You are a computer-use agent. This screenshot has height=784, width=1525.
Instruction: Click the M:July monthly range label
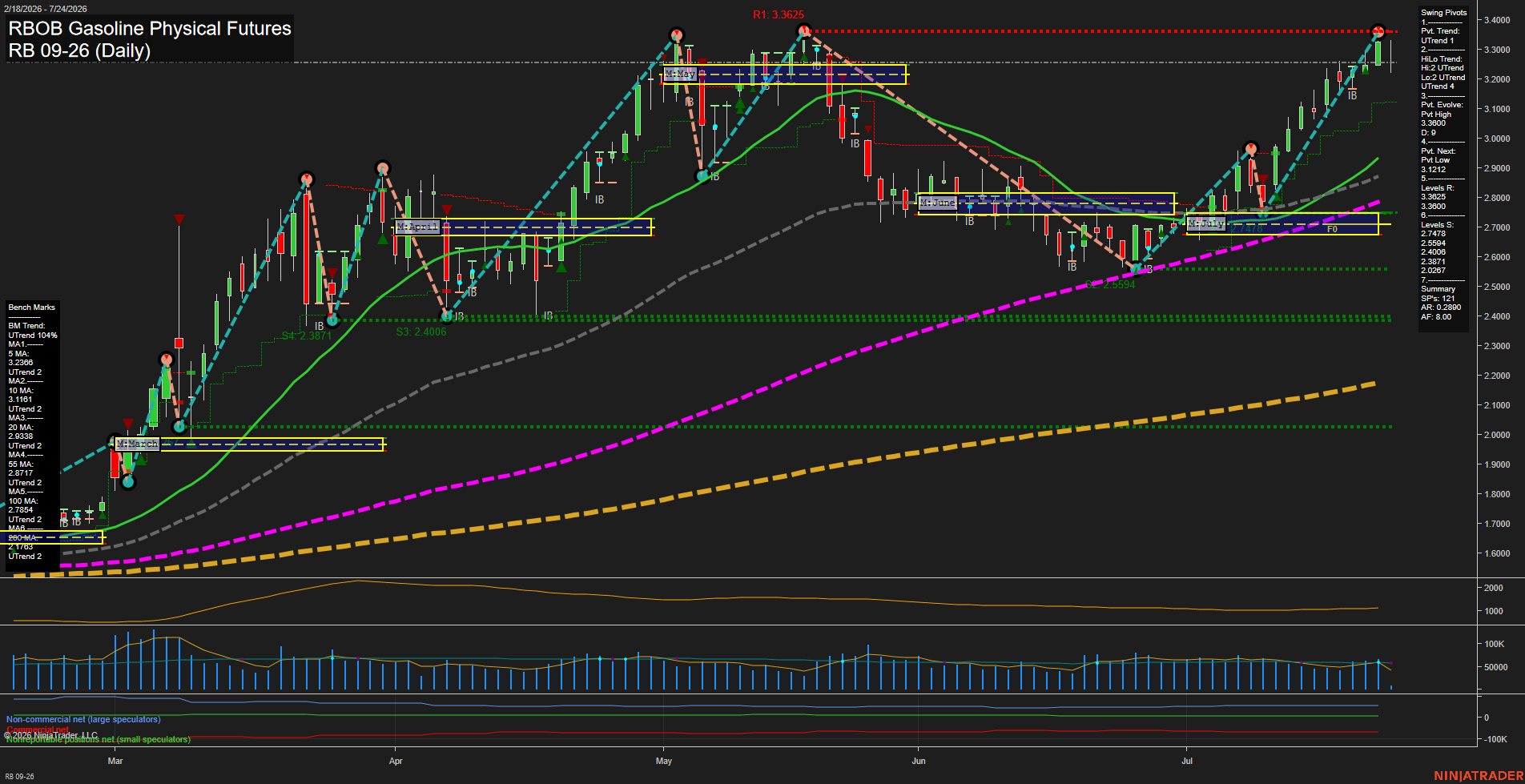tap(1206, 223)
